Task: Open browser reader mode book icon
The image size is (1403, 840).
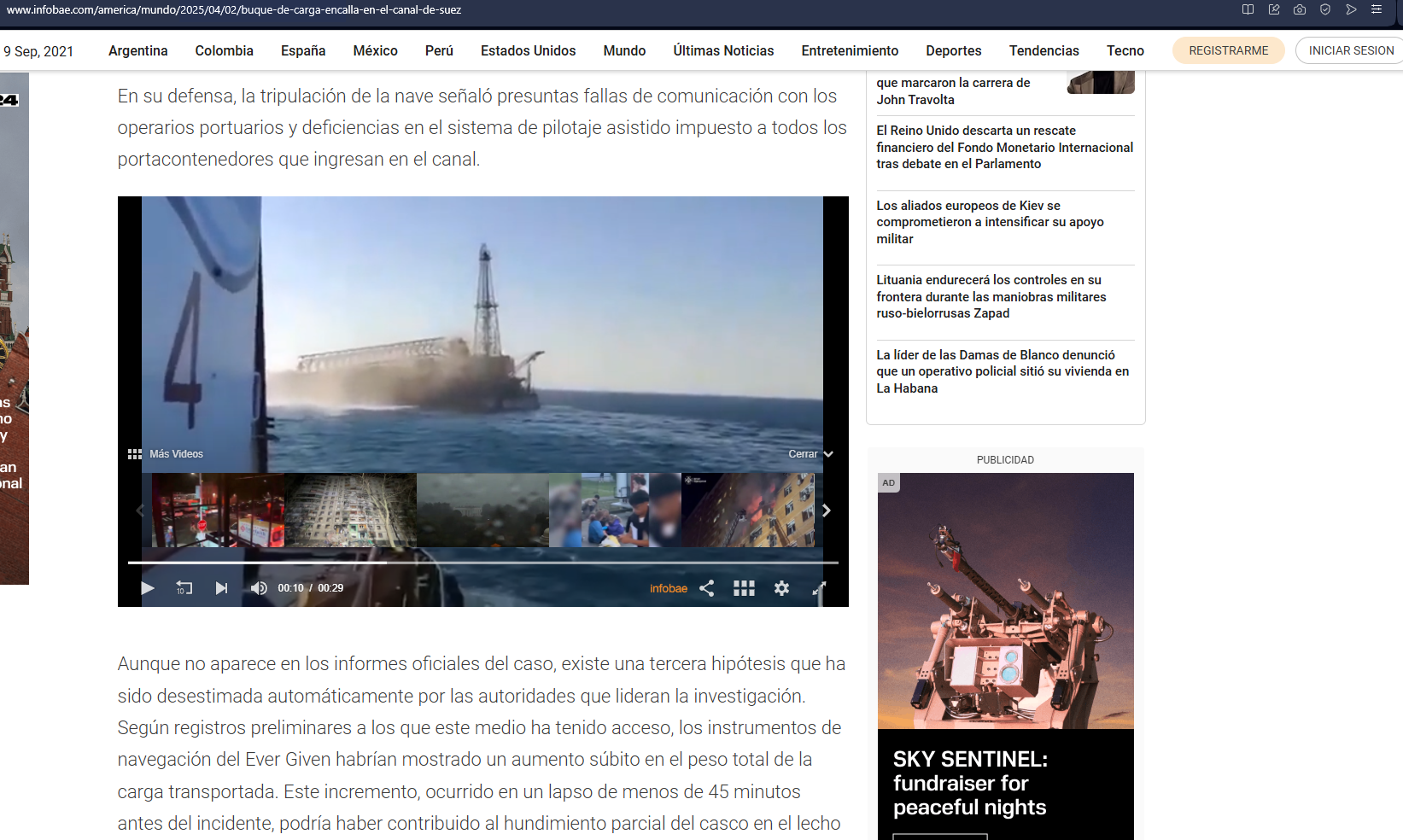Action: (1248, 9)
